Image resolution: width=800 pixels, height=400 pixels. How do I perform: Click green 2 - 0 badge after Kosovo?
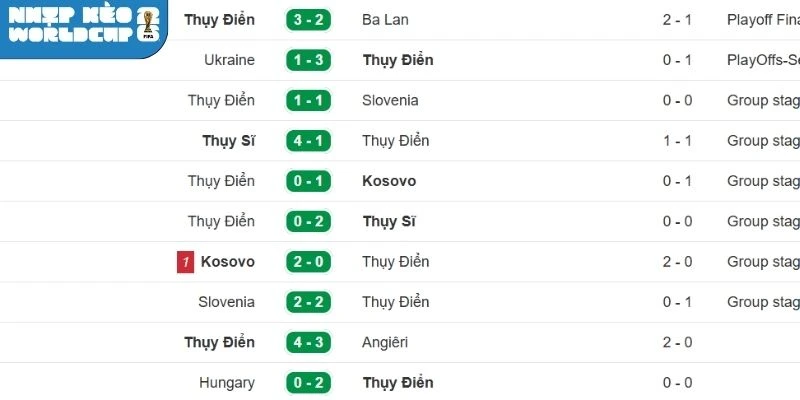click(x=309, y=262)
